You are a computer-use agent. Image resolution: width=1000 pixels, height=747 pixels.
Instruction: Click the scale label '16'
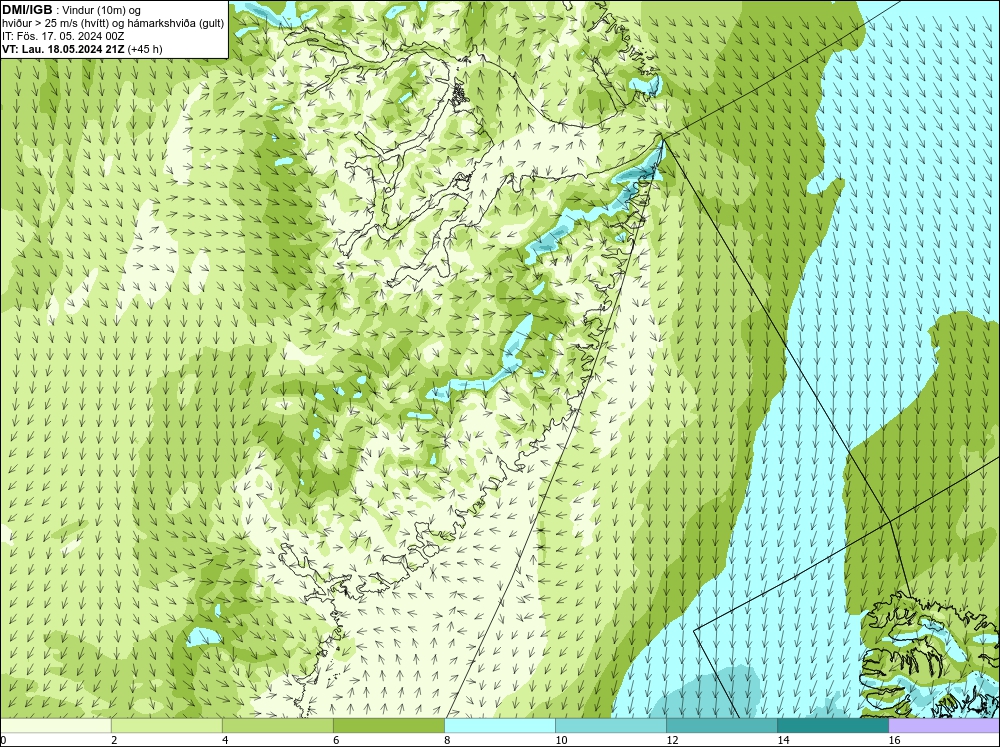[x=894, y=740]
